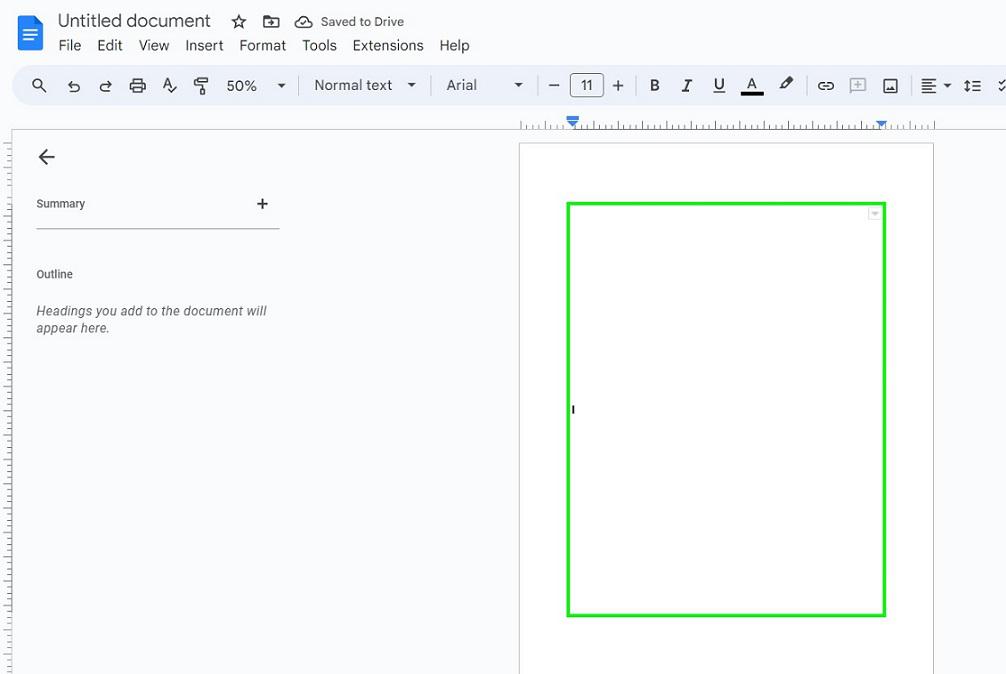Image resolution: width=1006 pixels, height=674 pixels.
Task: Open the highlight color pen tool
Action: pos(786,84)
